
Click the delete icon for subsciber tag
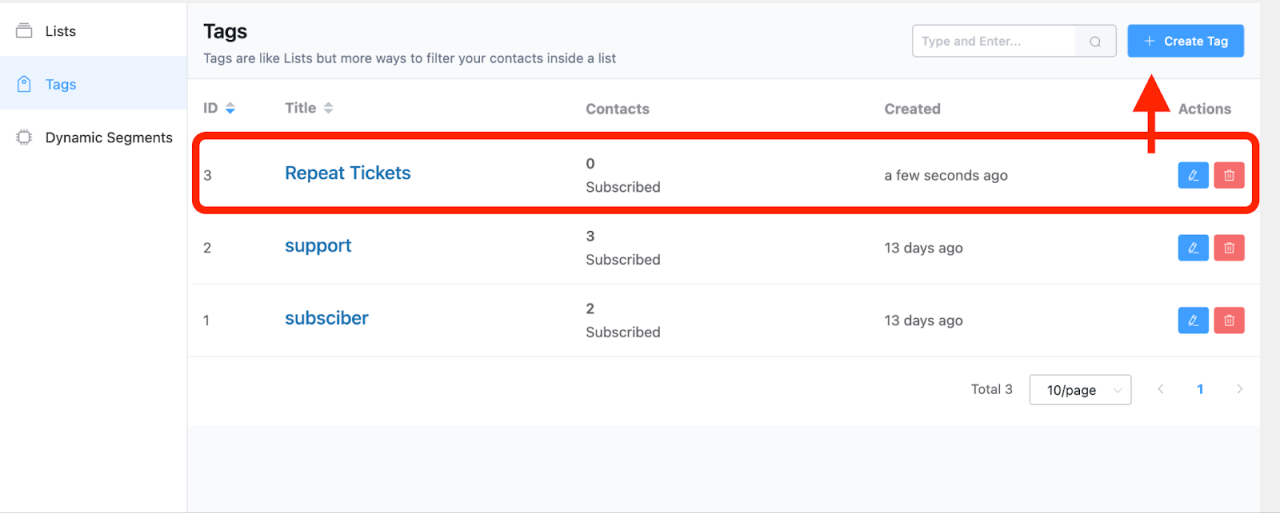pyautogui.click(x=1229, y=320)
